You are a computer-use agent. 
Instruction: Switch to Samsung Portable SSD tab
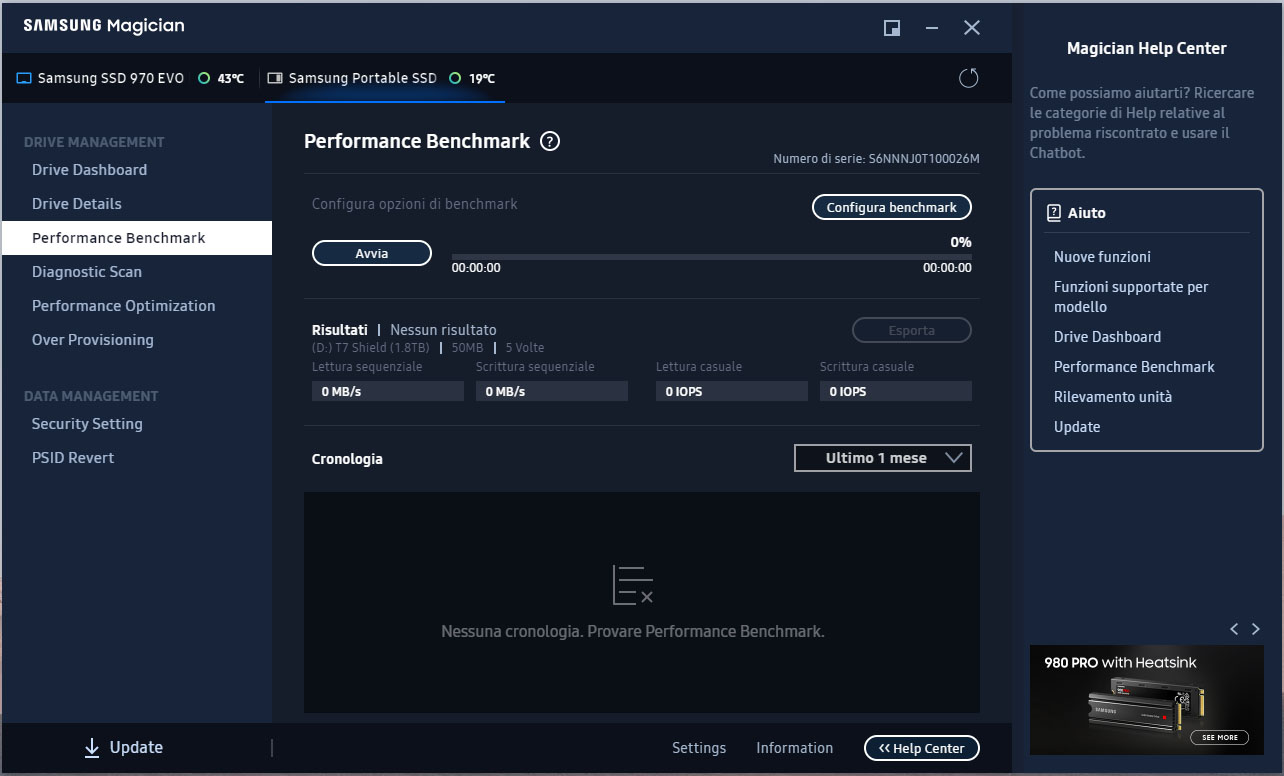pos(385,78)
